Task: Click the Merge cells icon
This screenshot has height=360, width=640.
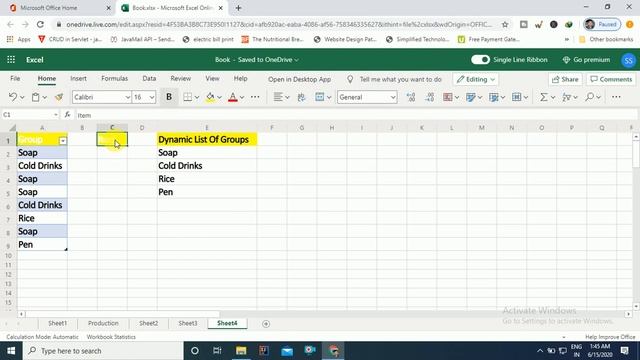Action: [x=320, y=97]
